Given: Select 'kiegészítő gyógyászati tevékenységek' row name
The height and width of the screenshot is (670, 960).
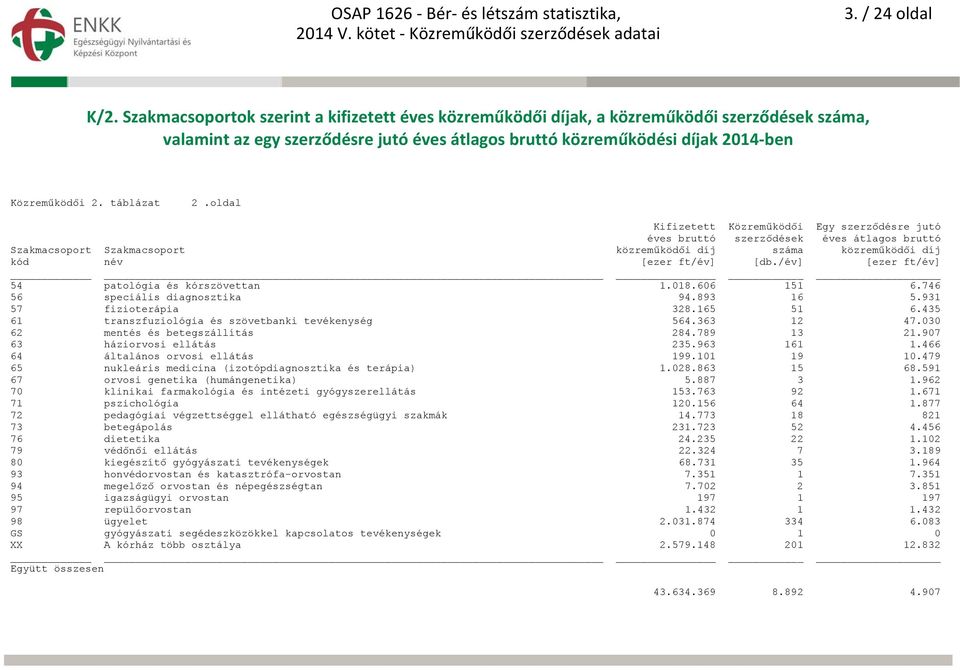Looking at the screenshot, I should point(216,463).
